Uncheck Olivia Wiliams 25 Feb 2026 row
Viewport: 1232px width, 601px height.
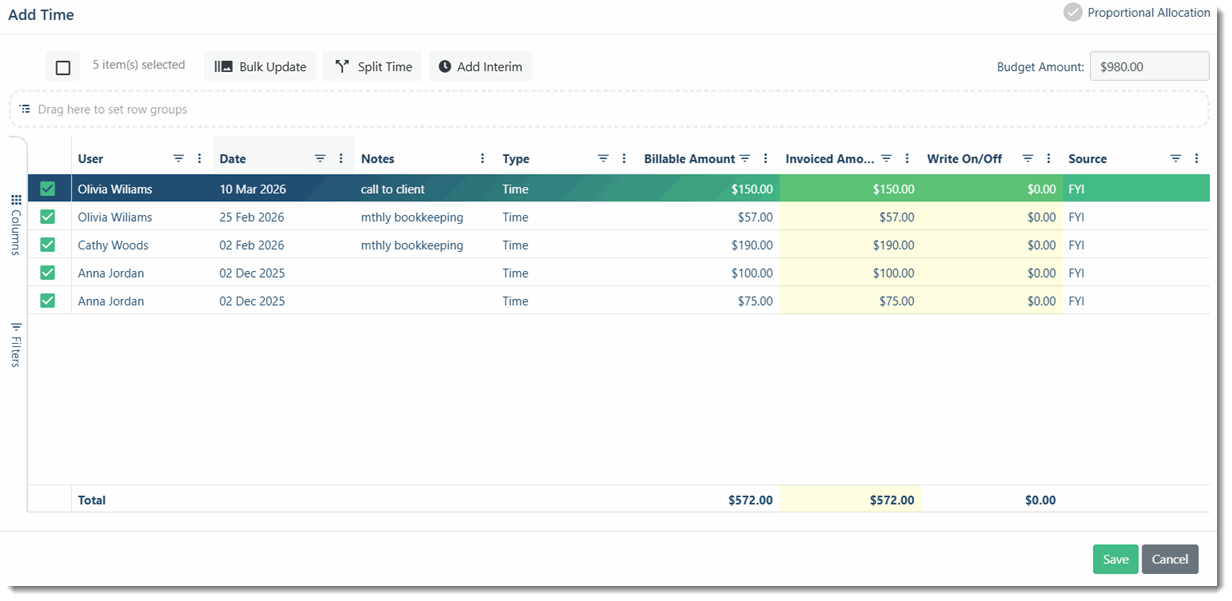point(48,216)
